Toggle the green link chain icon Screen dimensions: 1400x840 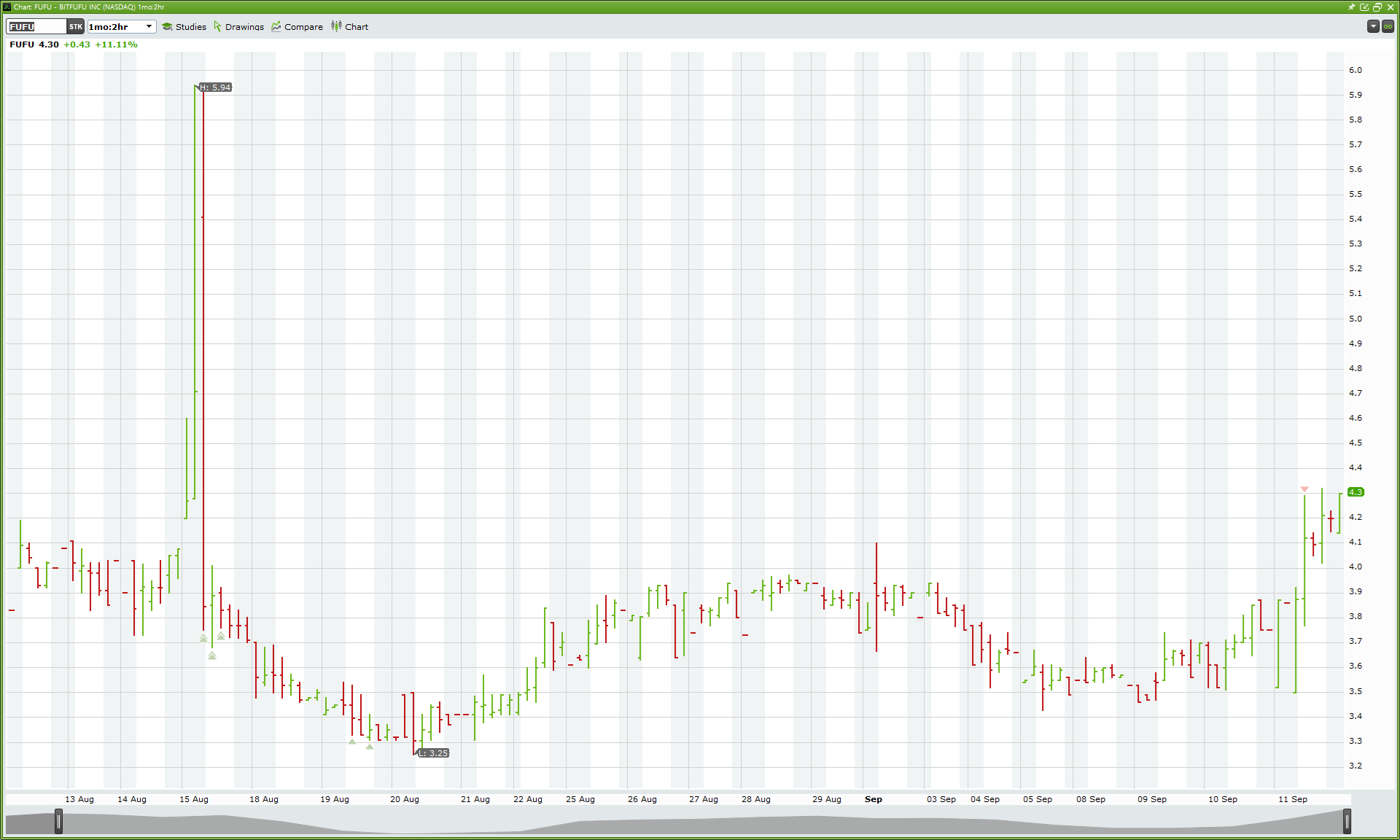click(x=1388, y=26)
